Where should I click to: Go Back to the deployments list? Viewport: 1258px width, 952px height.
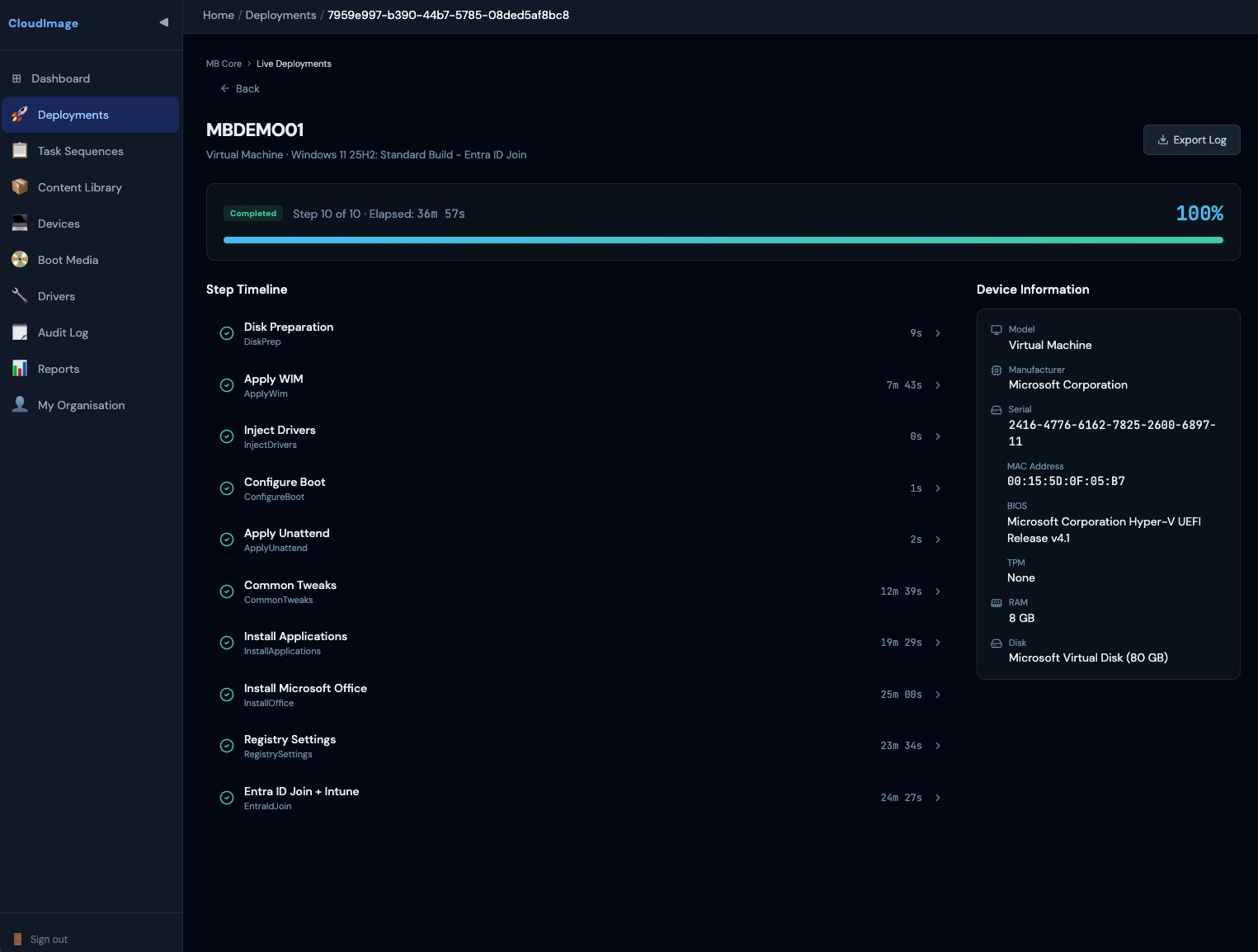coord(240,88)
